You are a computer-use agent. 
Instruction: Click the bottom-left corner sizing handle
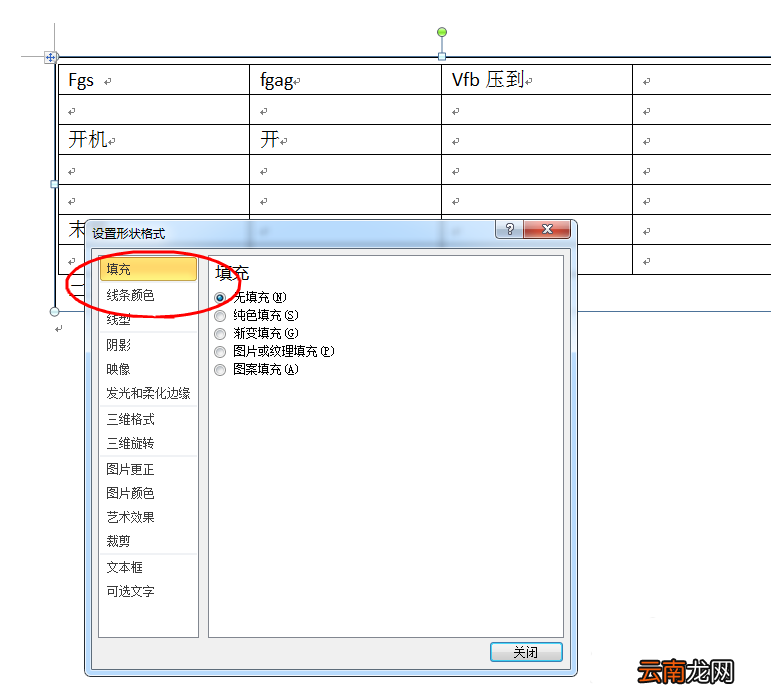point(55,312)
